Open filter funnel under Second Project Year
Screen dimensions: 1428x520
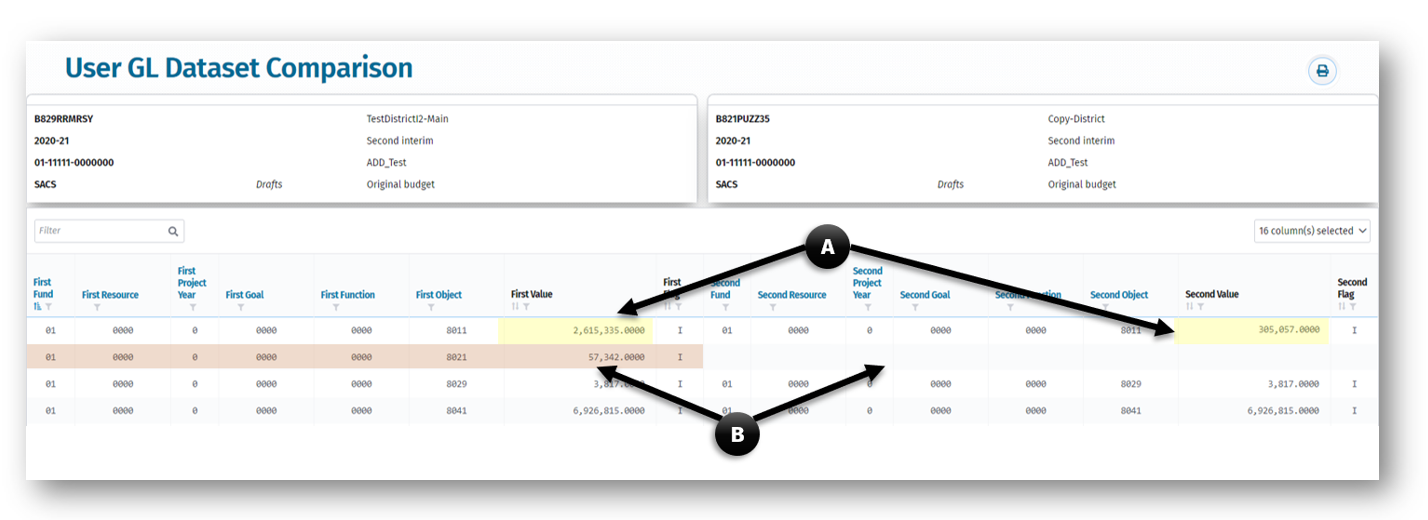(x=868, y=307)
